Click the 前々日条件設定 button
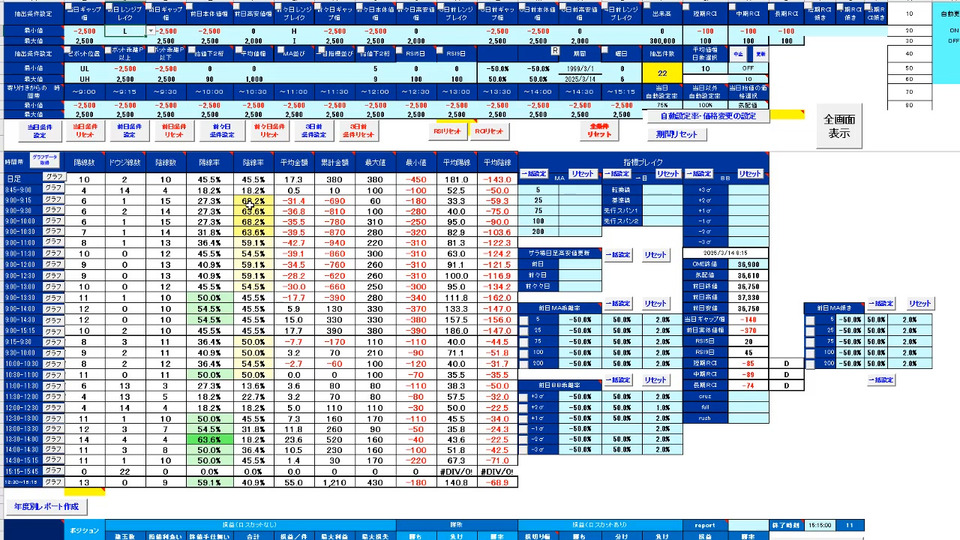This screenshot has width=960, height=540. pos(222,131)
